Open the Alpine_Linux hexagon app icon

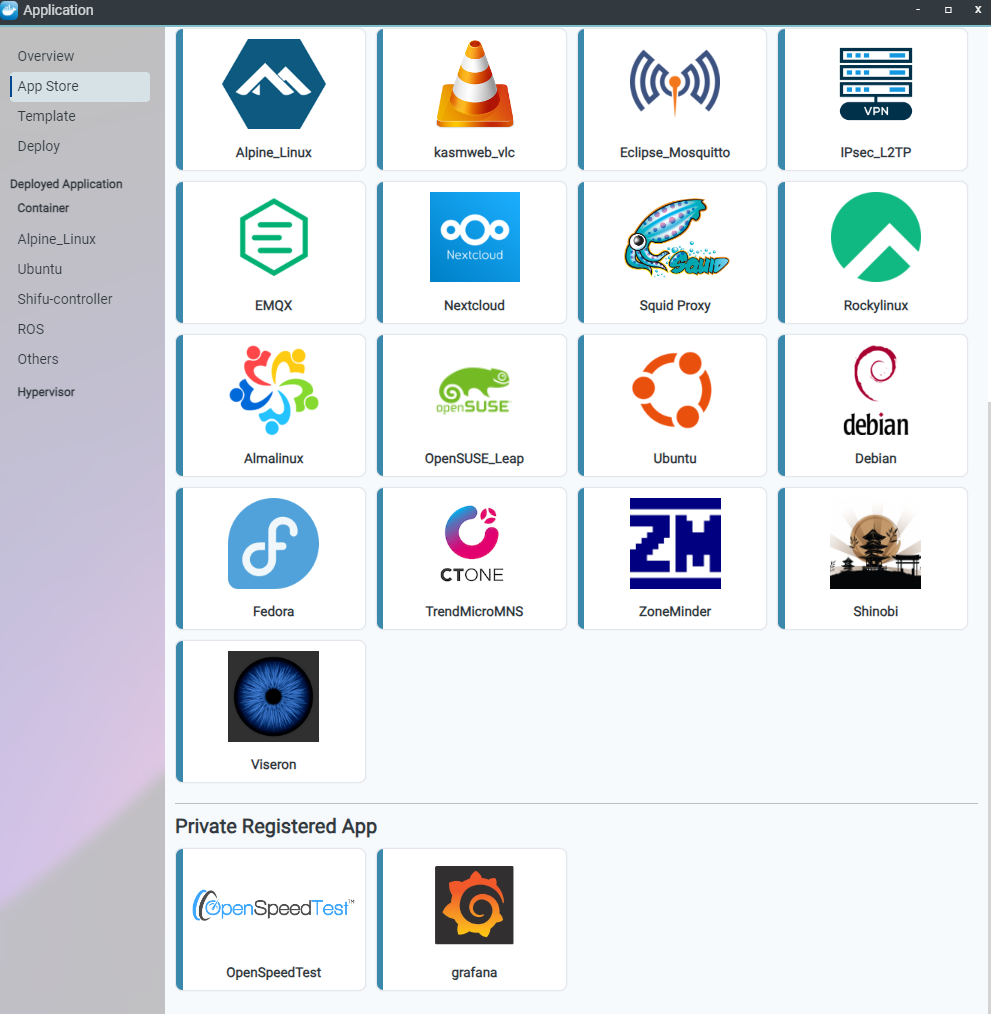point(274,84)
